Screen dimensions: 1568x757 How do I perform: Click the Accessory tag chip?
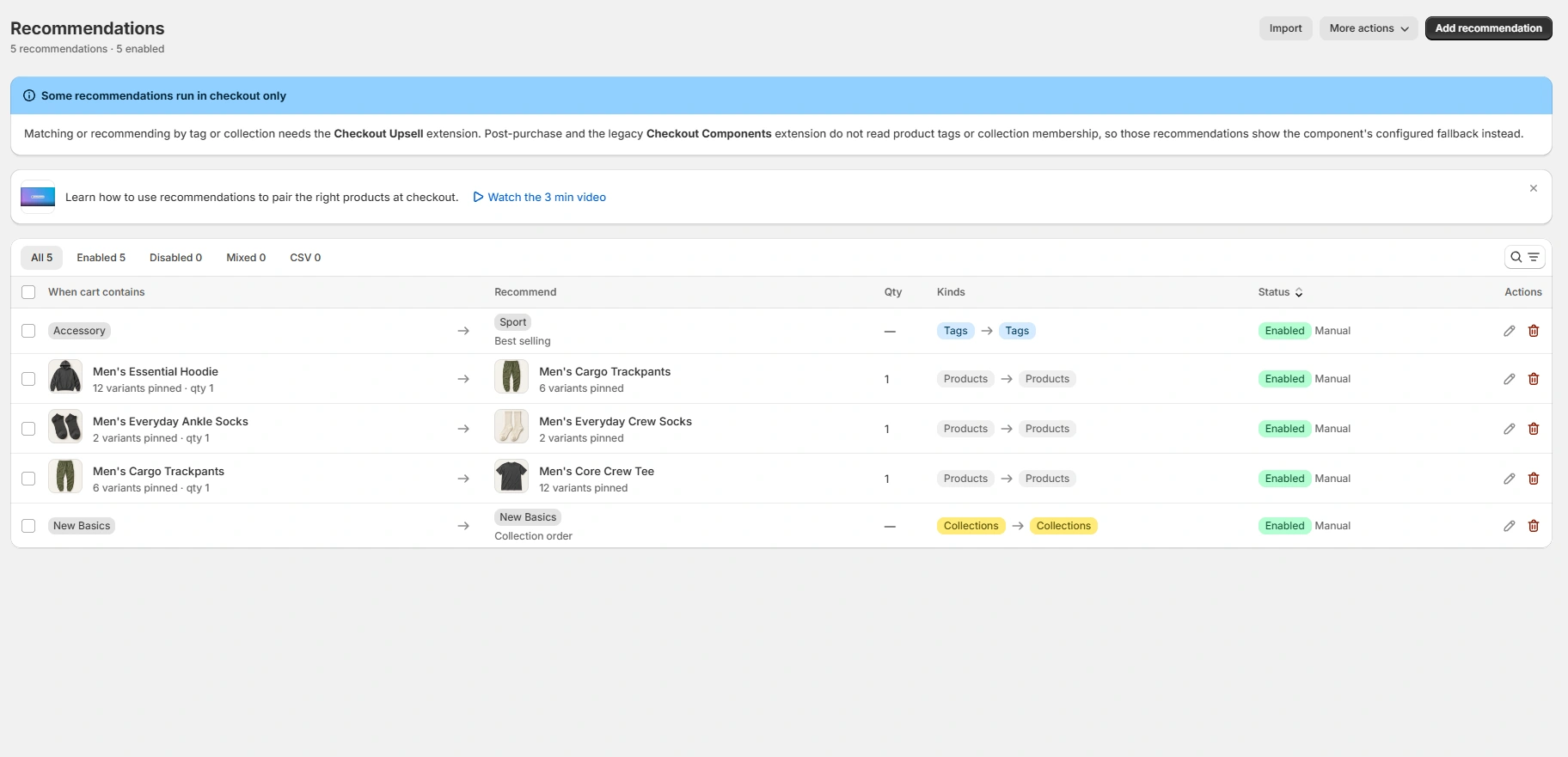point(79,331)
